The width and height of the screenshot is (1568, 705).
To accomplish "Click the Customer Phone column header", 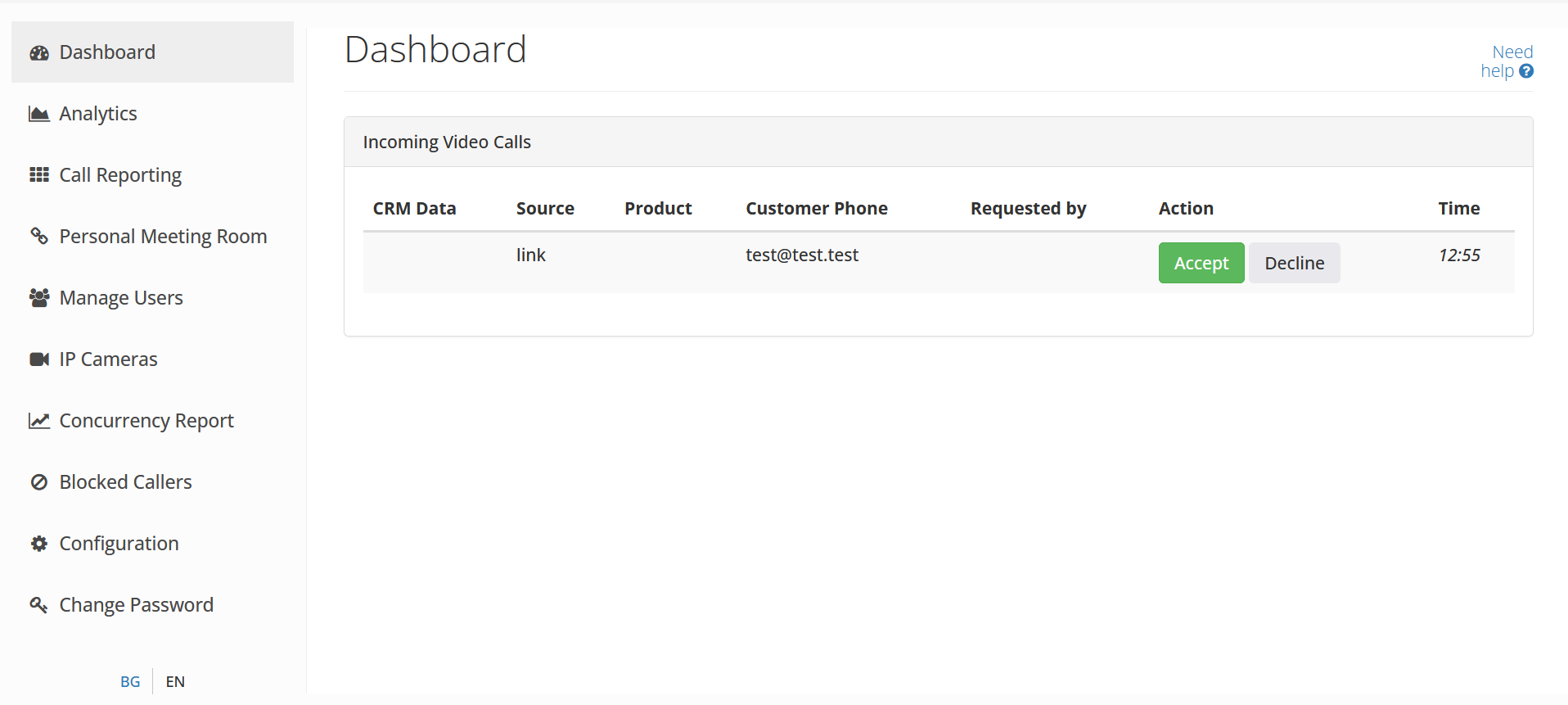I will (816, 209).
